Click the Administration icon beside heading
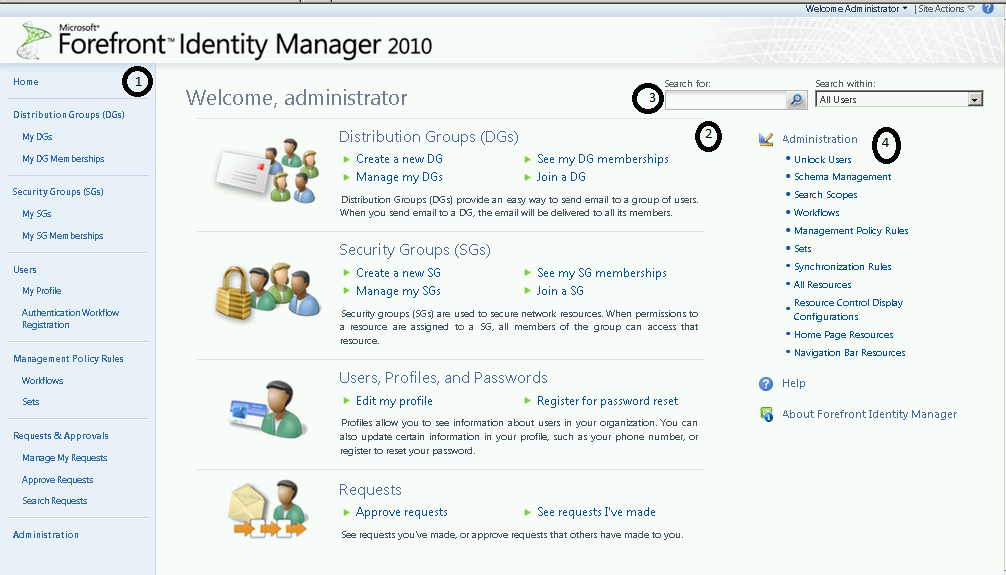The width and height of the screenshot is (1006, 575). pos(766,139)
